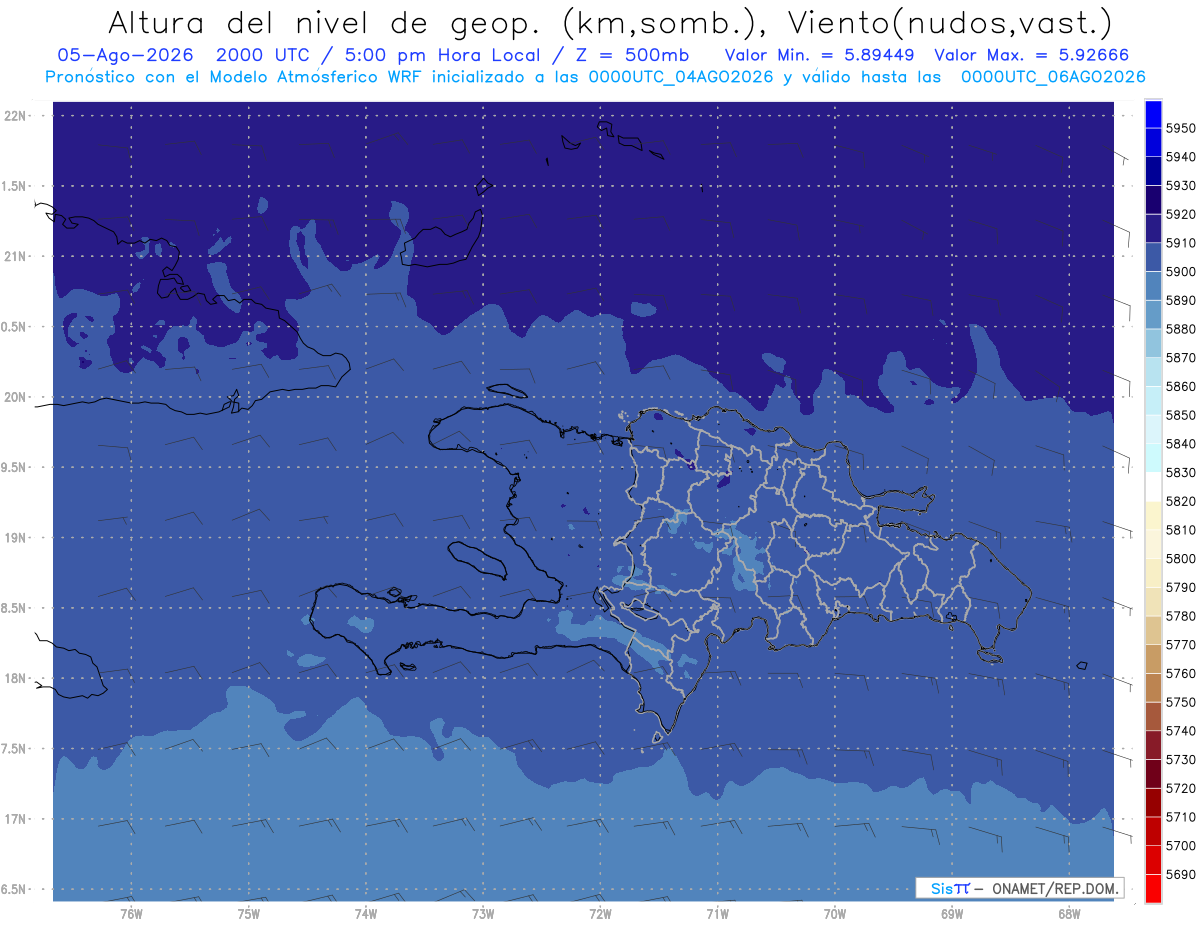The width and height of the screenshot is (1200, 927).
Task: Click the '0000UTC_06AGO2026' valid-until time
Action: [1053, 77]
